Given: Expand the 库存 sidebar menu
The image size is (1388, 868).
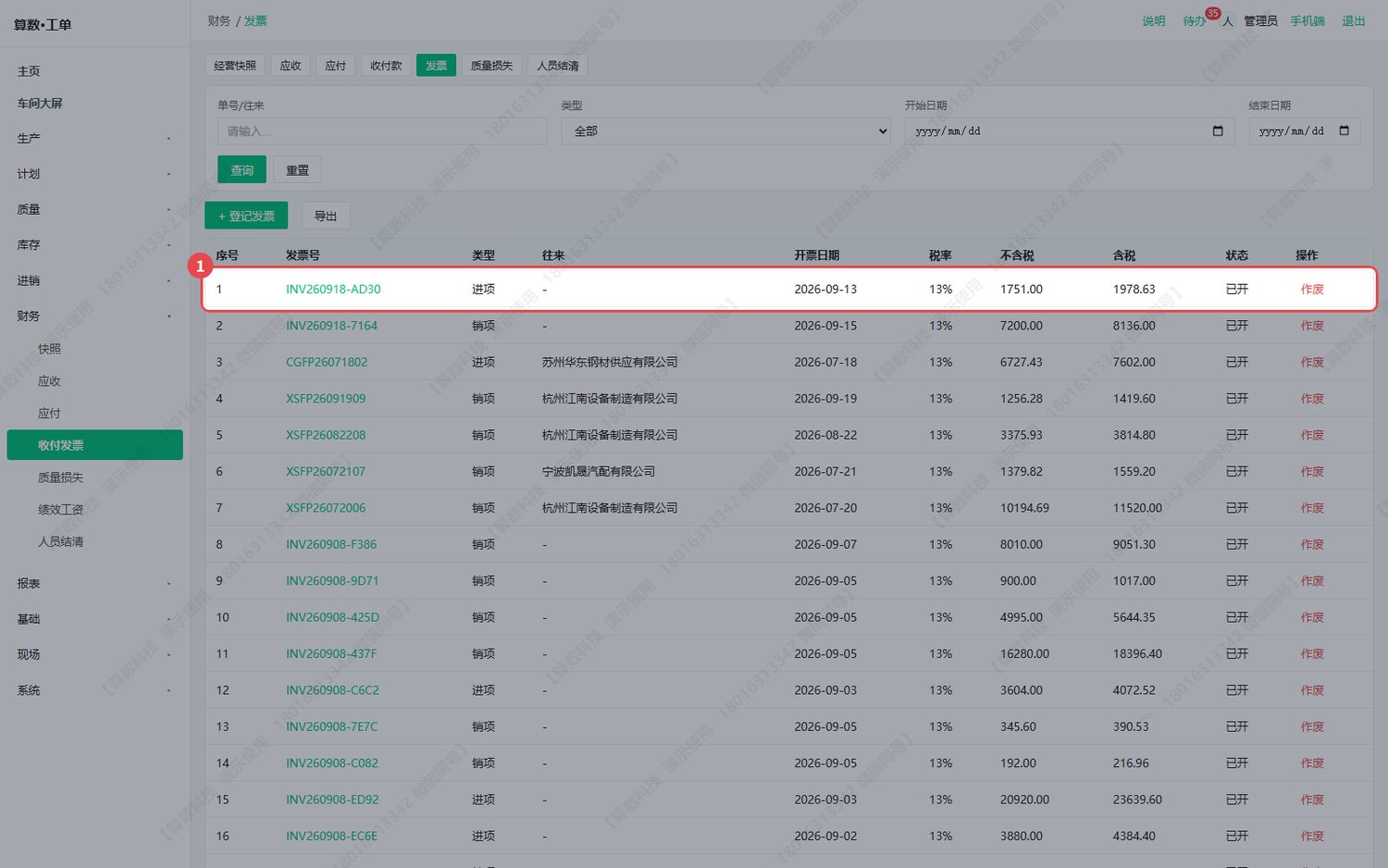Looking at the screenshot, I should pos(94,245).
